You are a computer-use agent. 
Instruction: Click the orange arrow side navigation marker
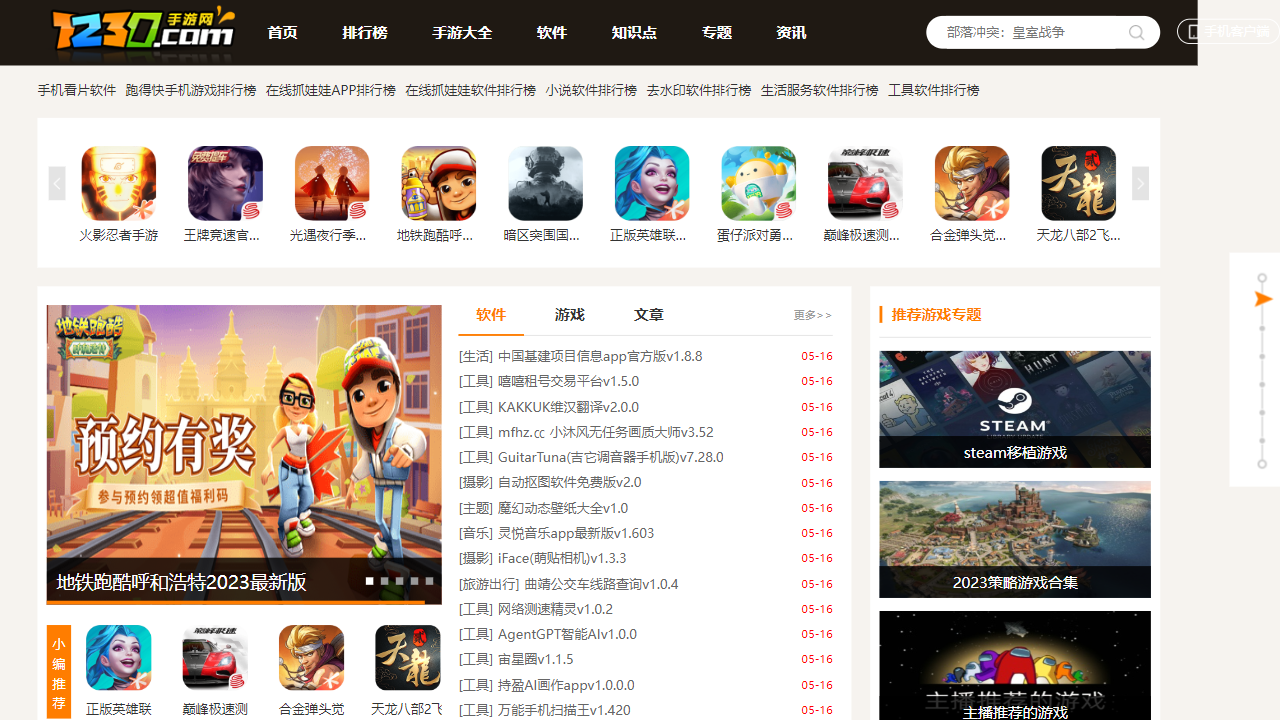click(x=1263, y=299)
